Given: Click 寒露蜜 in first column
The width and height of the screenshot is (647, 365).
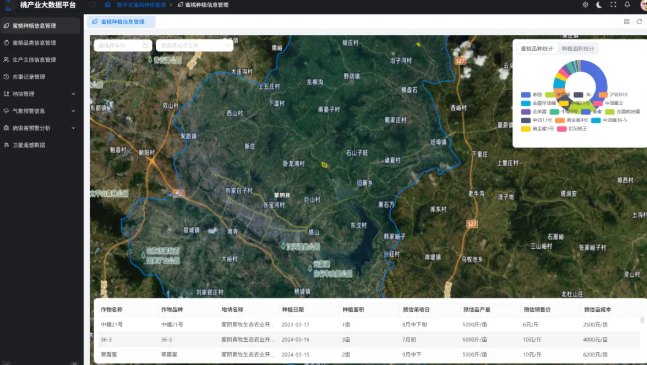Looking at the screenshot, I should click(109, 354).
